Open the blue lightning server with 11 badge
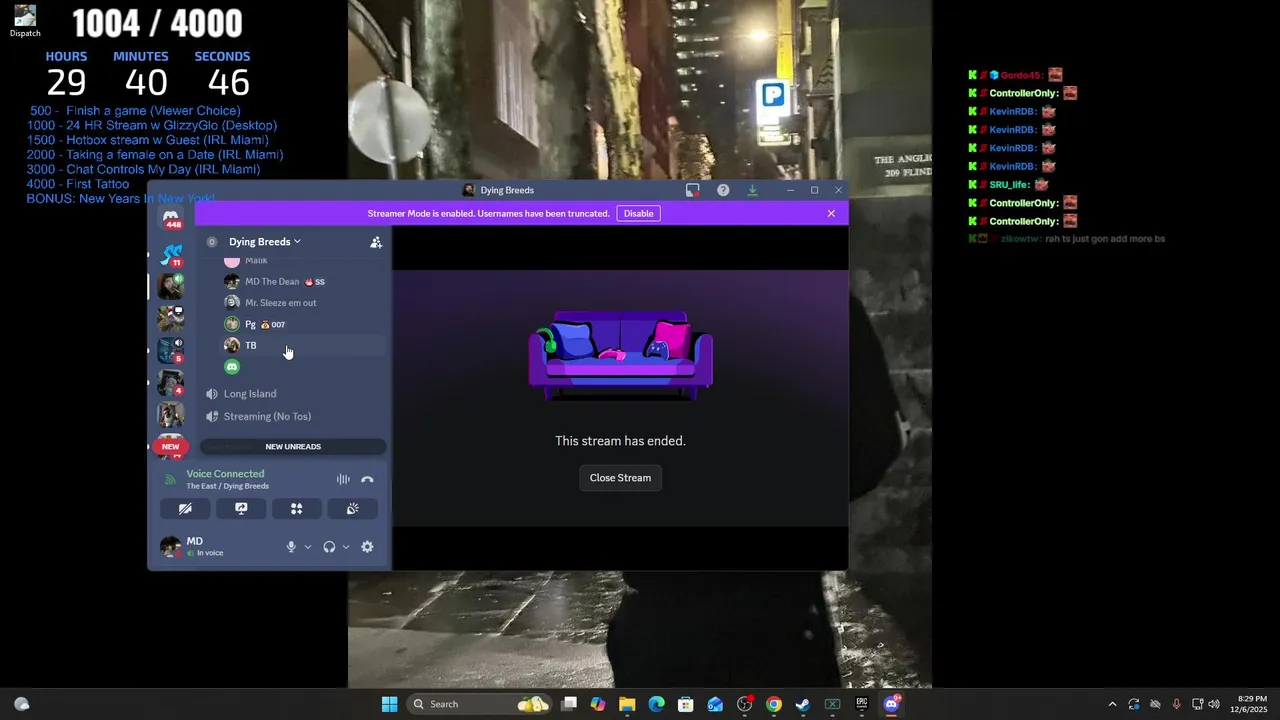The image size is (1280, 720). (171, 254)
